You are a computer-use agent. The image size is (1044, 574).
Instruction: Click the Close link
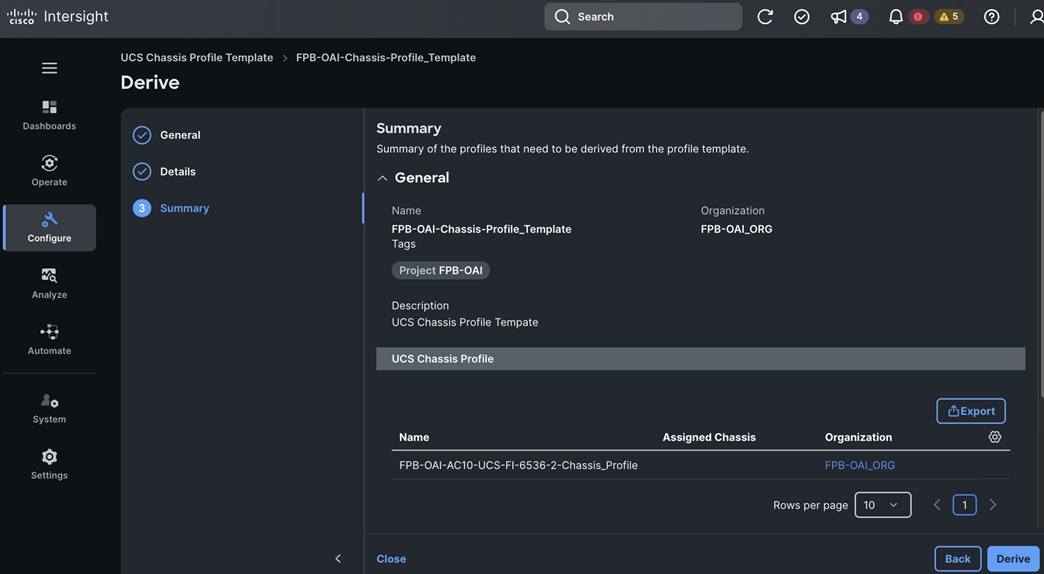pyautogui.click(x=391, y=559)
